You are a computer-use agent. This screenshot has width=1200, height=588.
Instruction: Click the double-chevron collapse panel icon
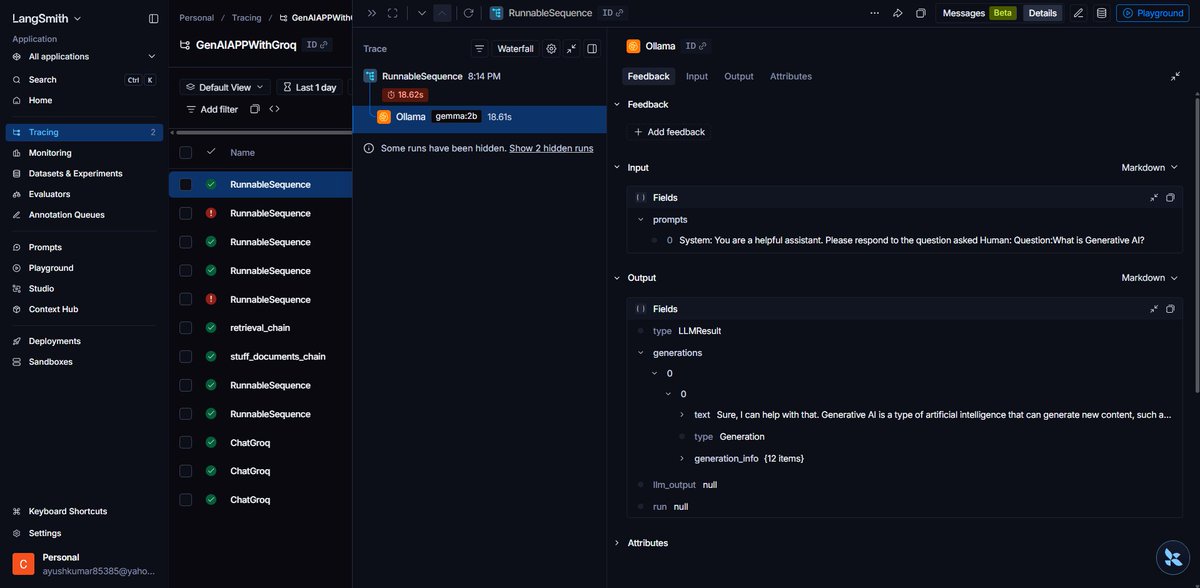(372, 13)
